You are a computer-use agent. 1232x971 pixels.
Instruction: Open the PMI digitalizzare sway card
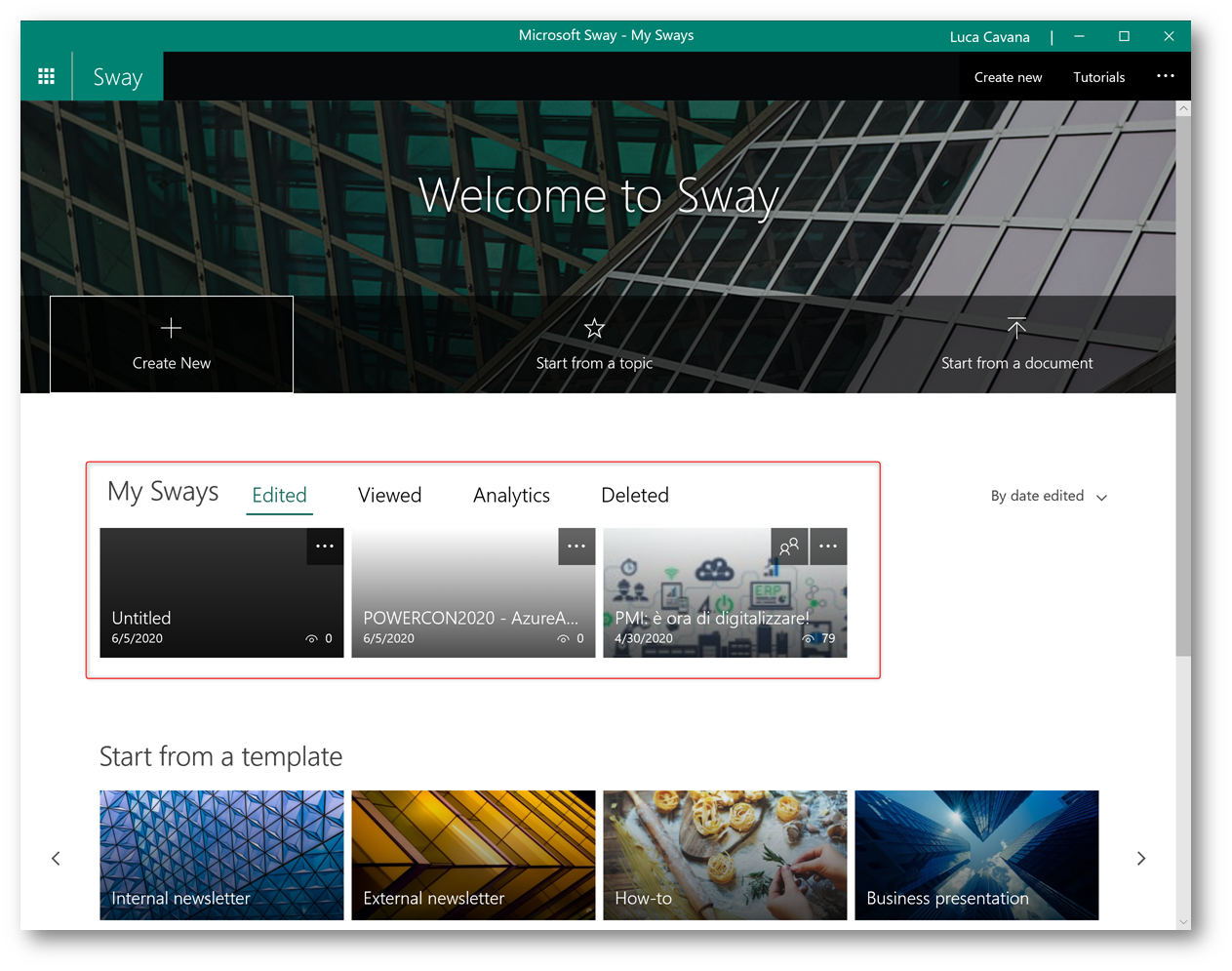click(x=725, y=592)
